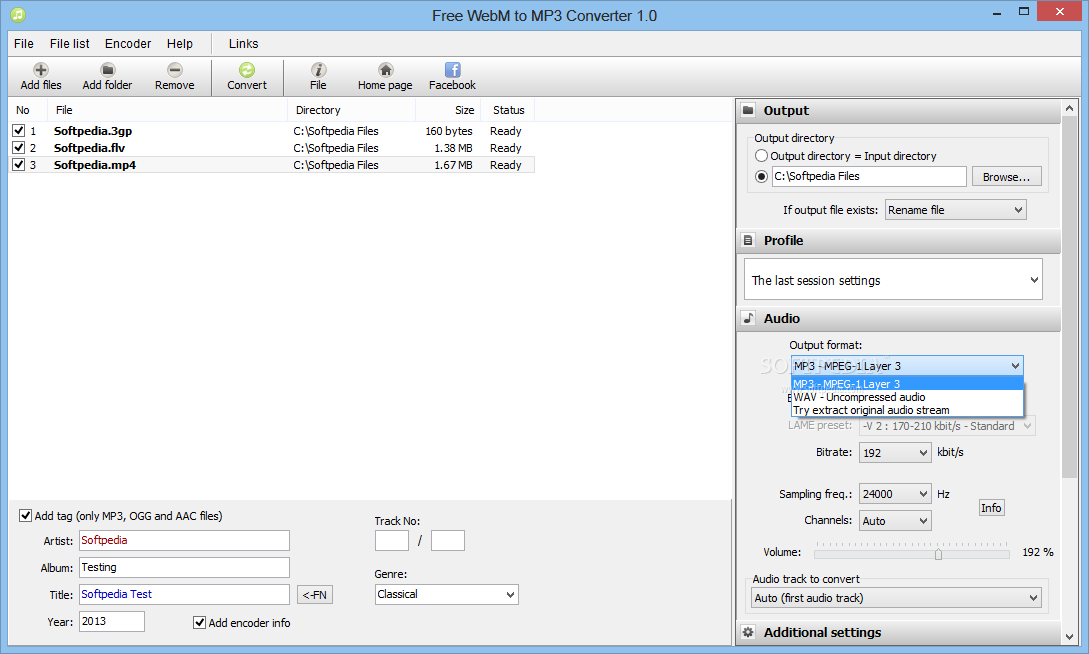Click the Additional settings gear icon
The height and width of the screenshot is (654, 1089).
click(x=748, y=632)
